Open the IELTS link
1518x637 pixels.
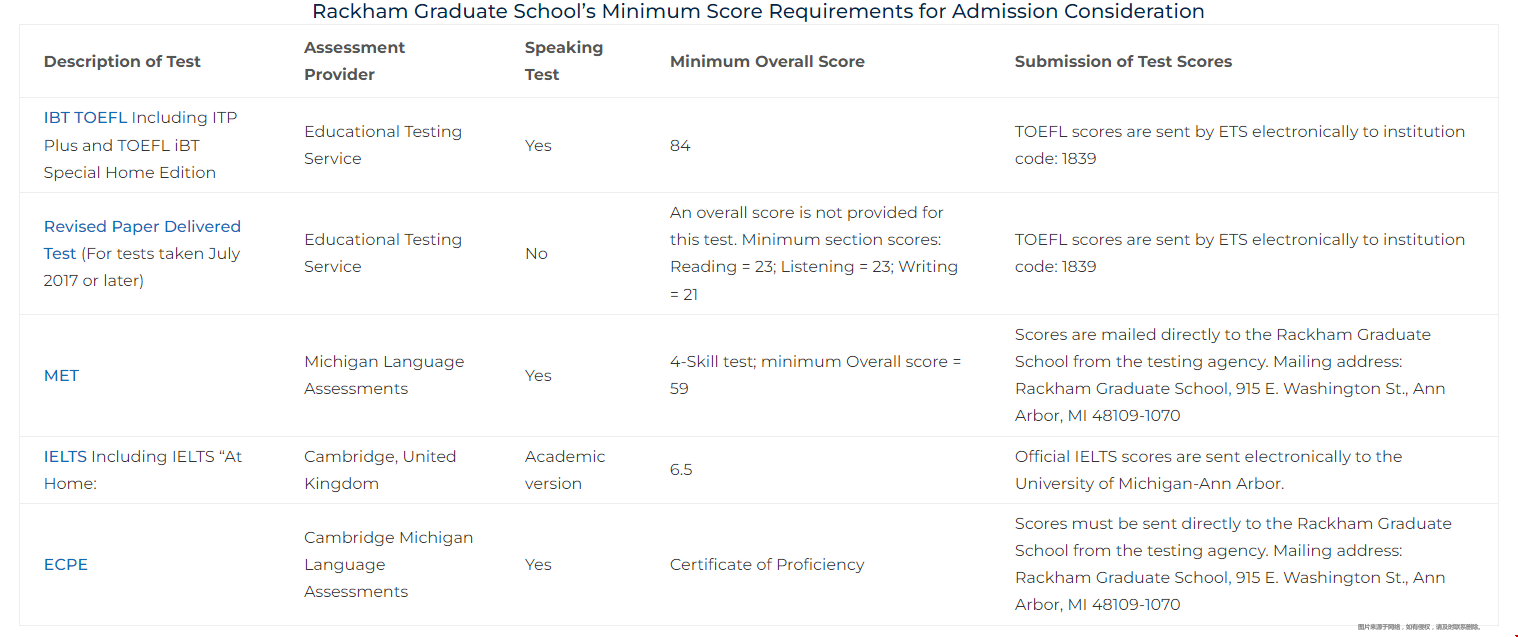(66, 457)
